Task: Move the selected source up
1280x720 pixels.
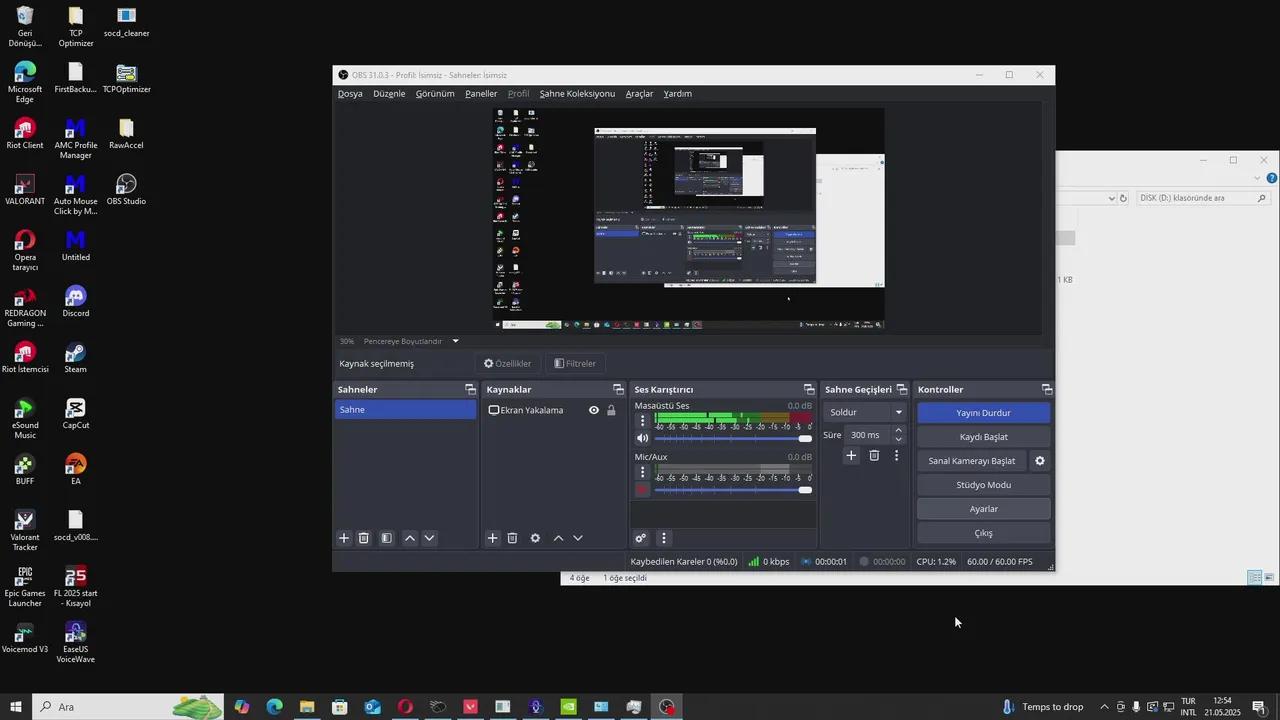Action: pos(558,538)
